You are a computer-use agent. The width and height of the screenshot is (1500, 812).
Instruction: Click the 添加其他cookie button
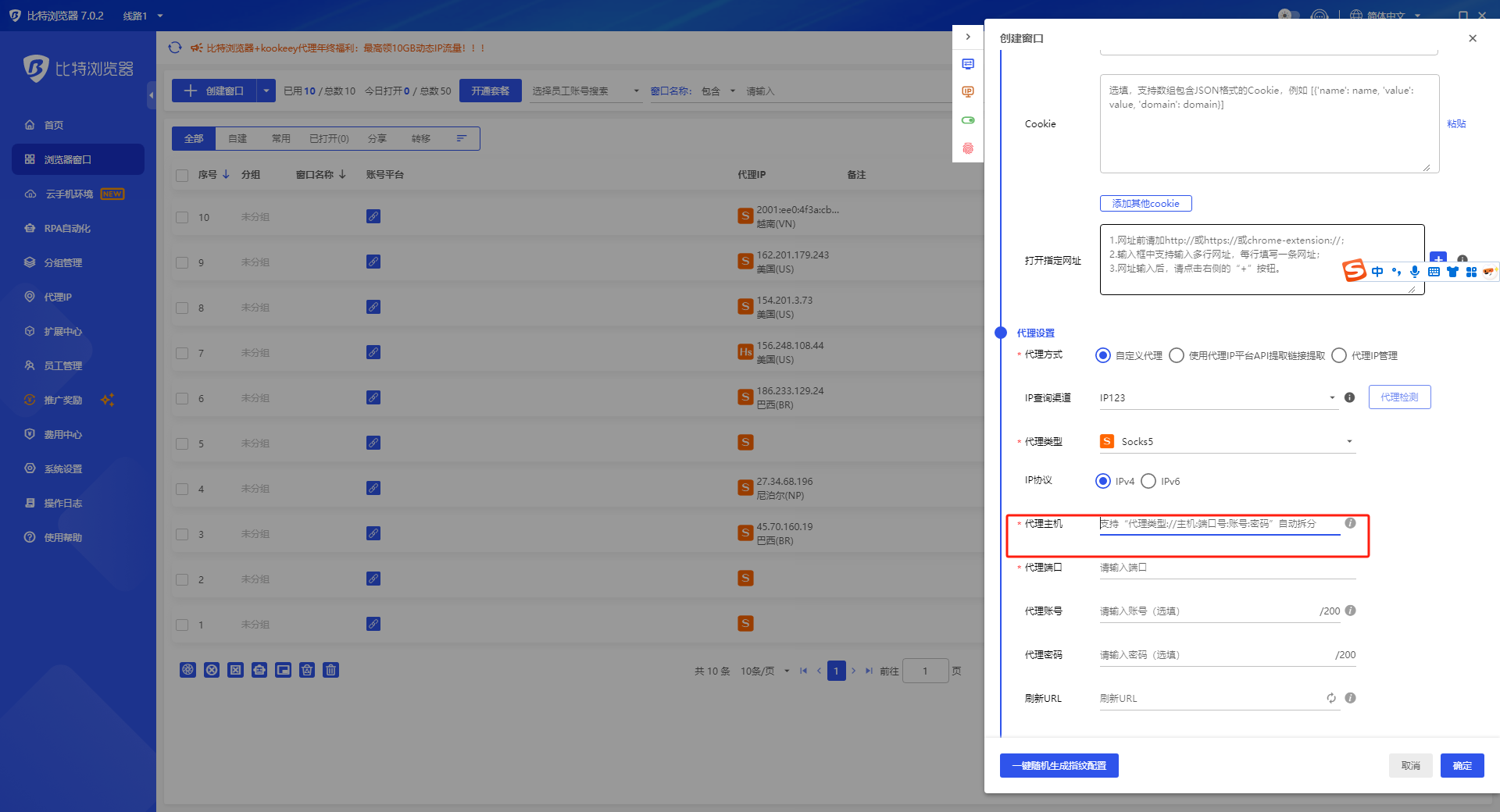click(1145, 204)
